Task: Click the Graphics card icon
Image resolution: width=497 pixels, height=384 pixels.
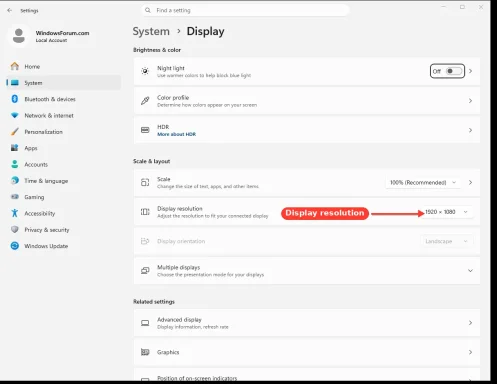Action: pyautogui.click(x=145, y=352)
